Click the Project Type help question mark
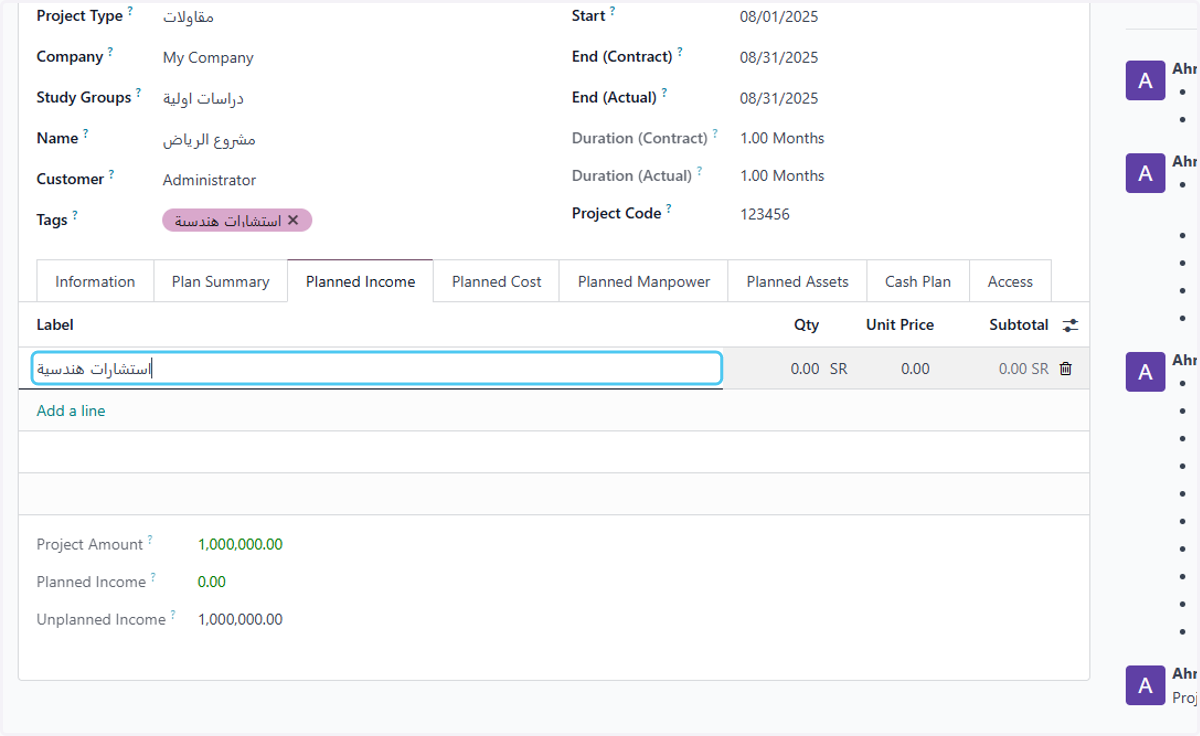1200x736 pixels. point(130,11)
